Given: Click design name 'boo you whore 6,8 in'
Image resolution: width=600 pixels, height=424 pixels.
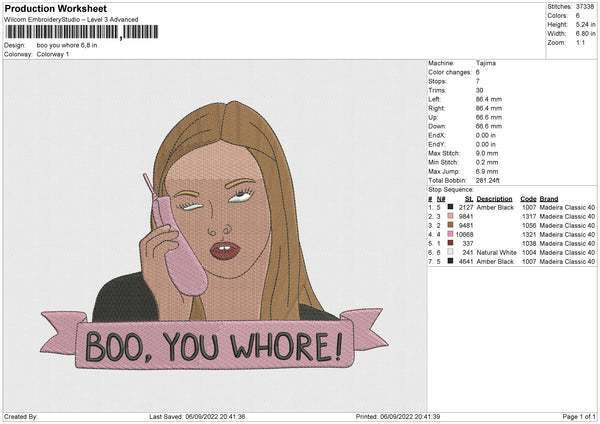Looking at the screenshot, I should (x=67, y=45).
